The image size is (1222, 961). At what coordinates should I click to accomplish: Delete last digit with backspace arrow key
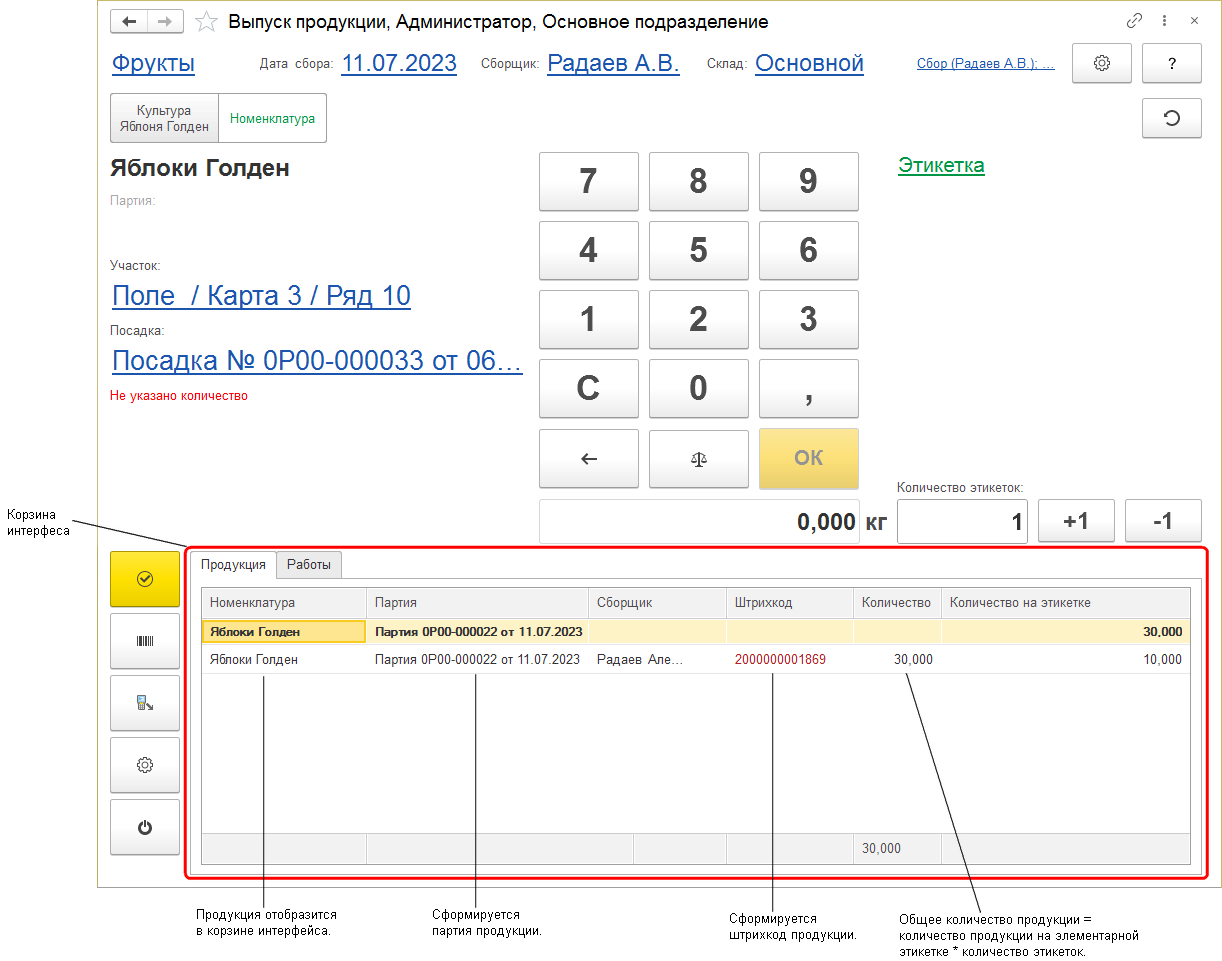(588, 459)
